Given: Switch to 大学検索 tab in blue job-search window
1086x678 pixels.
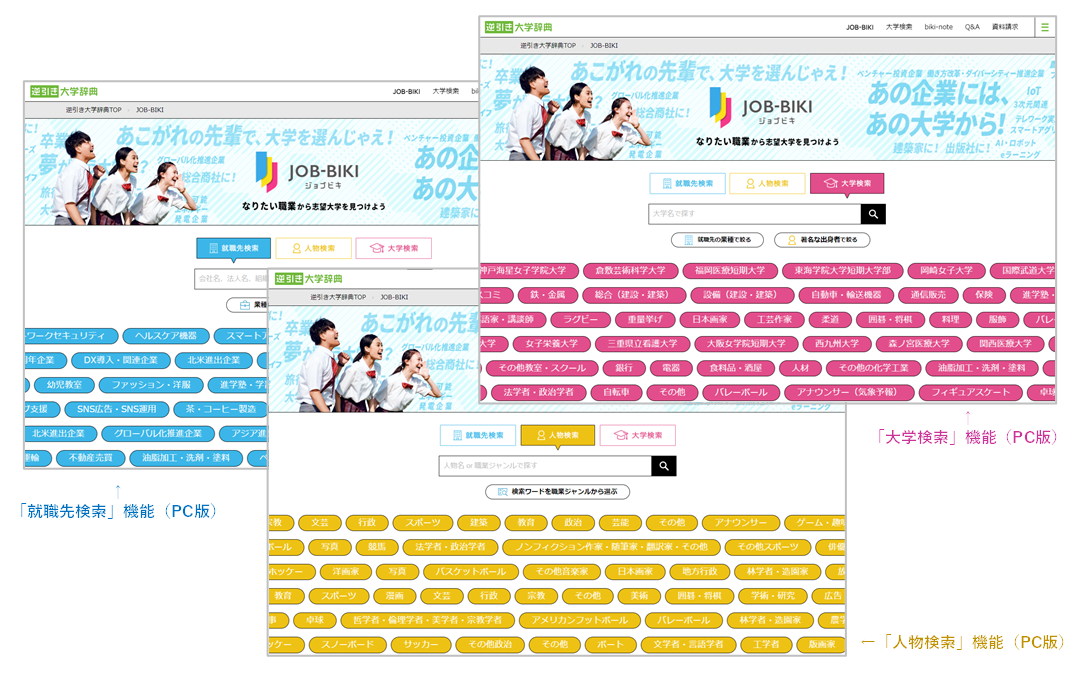Looking at the screenshot, I should click(393, 248).
